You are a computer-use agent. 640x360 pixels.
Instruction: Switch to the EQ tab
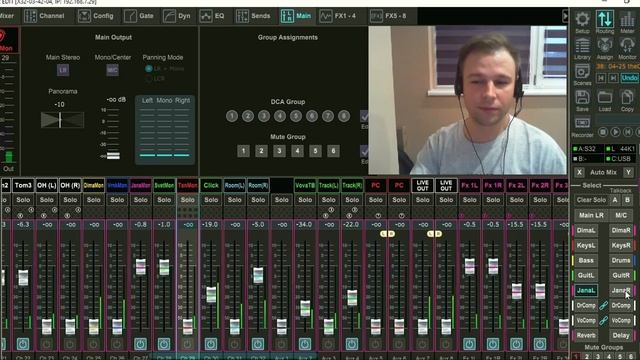click(x=212, y=16)
